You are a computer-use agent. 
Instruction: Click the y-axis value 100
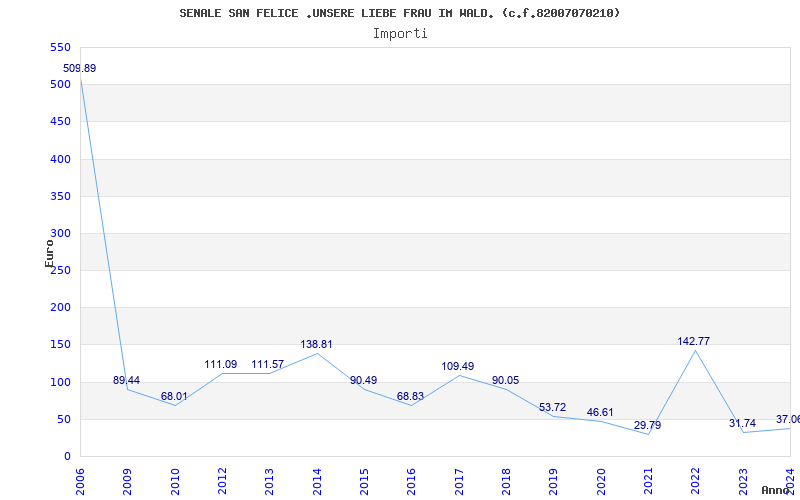(x=60, y=382)
